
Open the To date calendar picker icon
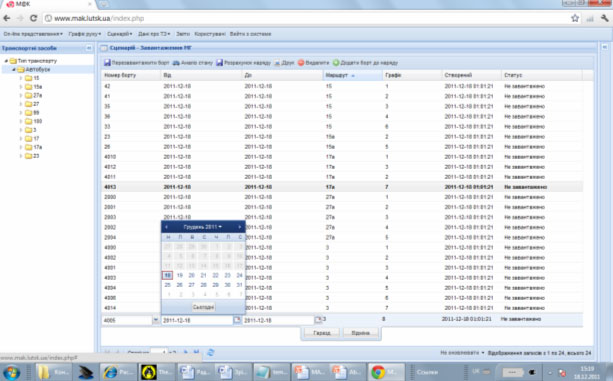(x=318, y=320)
